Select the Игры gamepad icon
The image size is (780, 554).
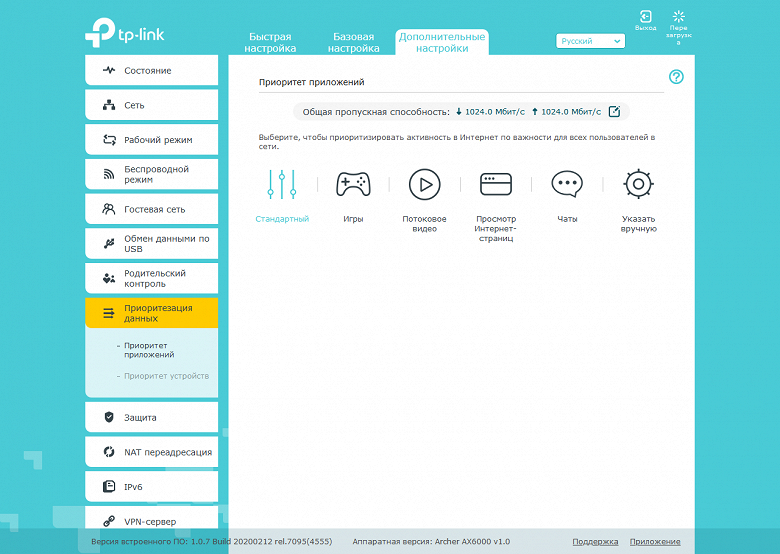click(x=353, y=185)
